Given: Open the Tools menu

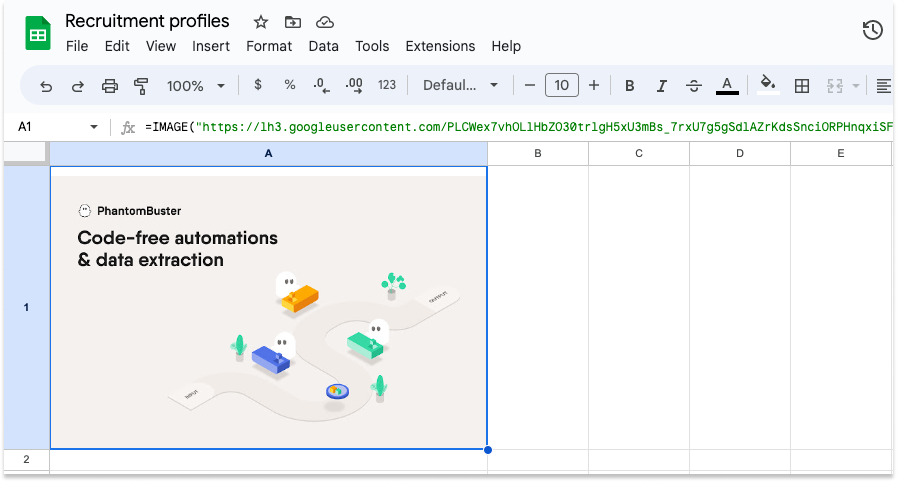Looking at the screenshot, I should tap(372, 46).
